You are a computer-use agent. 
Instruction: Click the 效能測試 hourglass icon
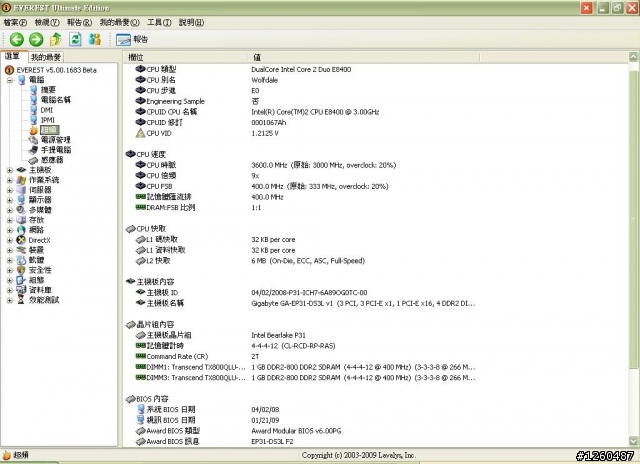click(21, 300)
